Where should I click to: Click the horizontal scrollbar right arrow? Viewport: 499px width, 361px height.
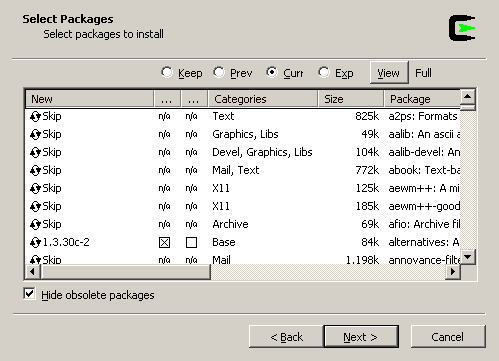[x=453, y=272]
